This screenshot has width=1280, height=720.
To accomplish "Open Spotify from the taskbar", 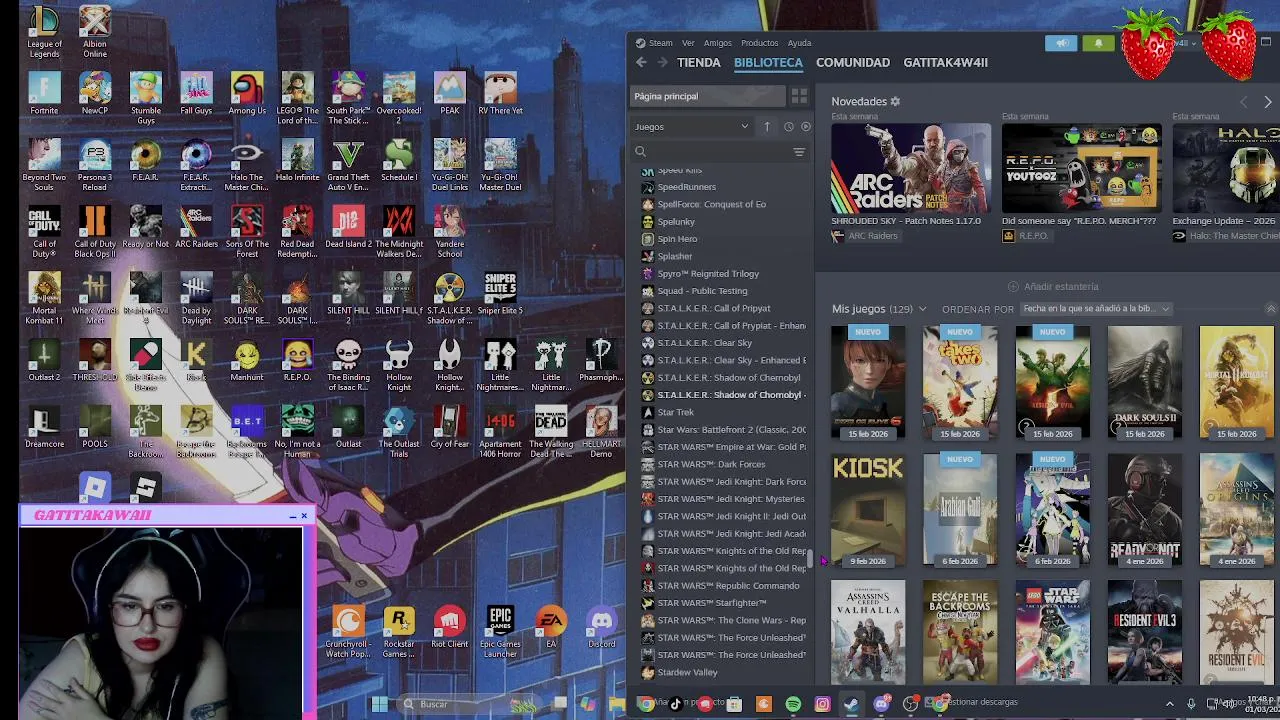I will 793,704.
